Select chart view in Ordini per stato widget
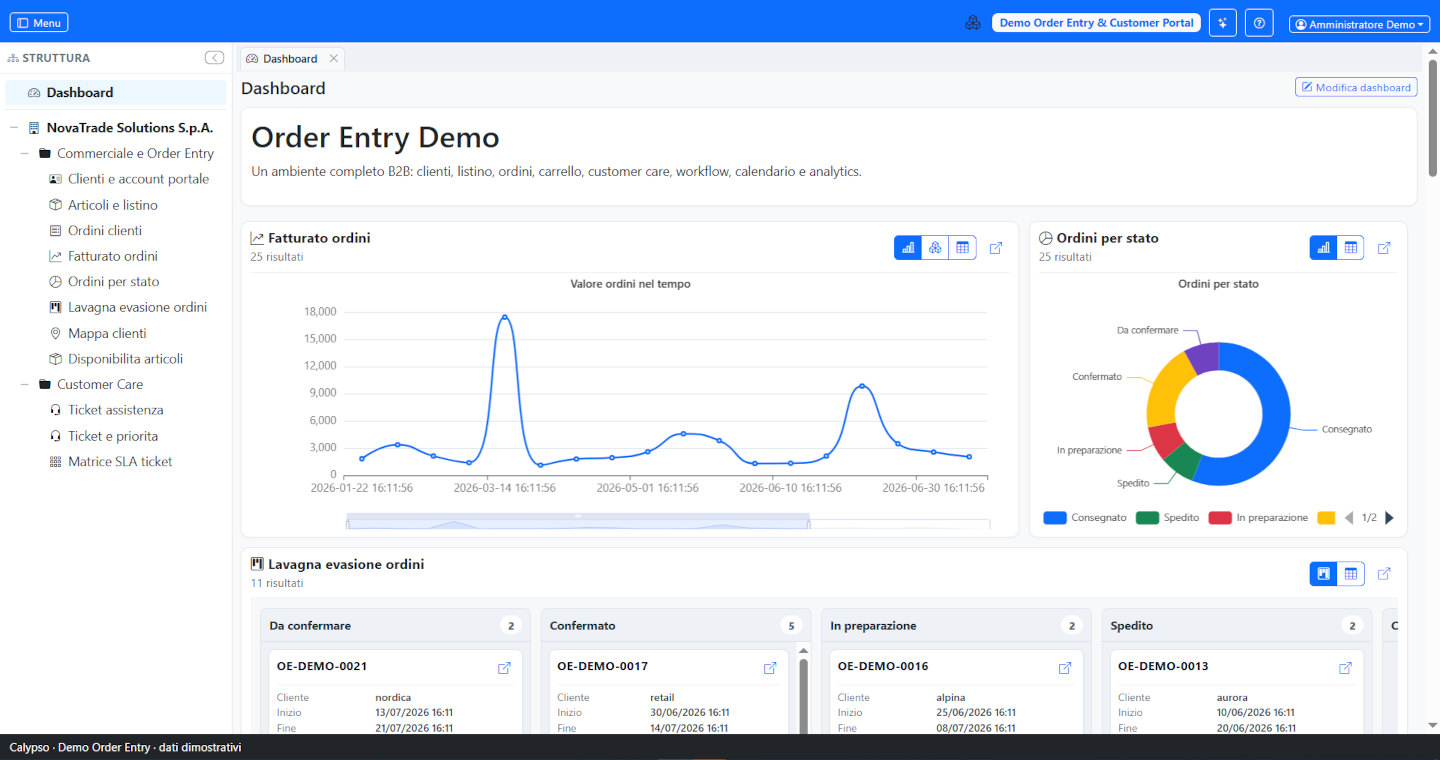 [x=1324, y=248]
